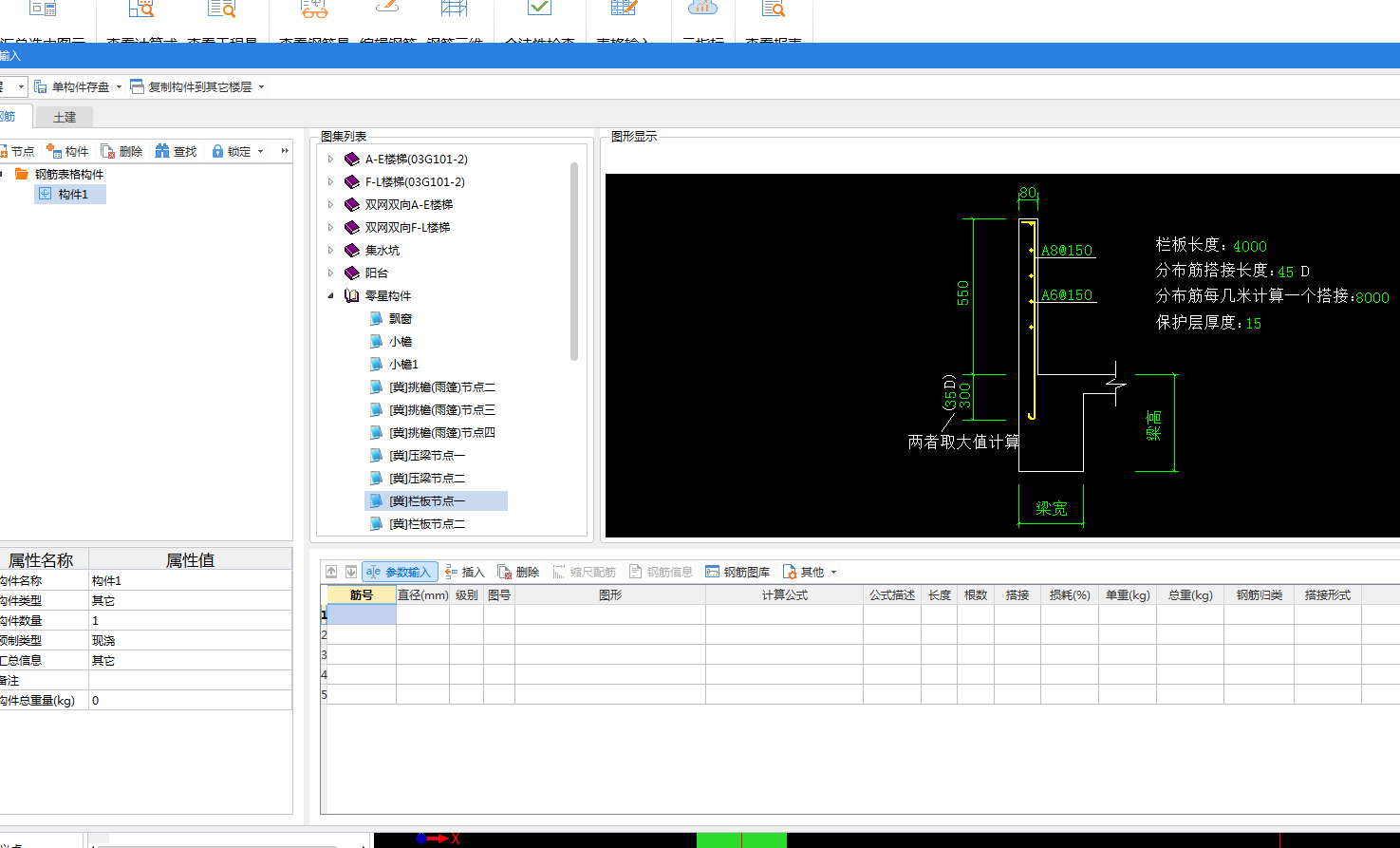Collapse the 零星构件 atlas node
Screen dimensions: 1400x848
[330, 295]
